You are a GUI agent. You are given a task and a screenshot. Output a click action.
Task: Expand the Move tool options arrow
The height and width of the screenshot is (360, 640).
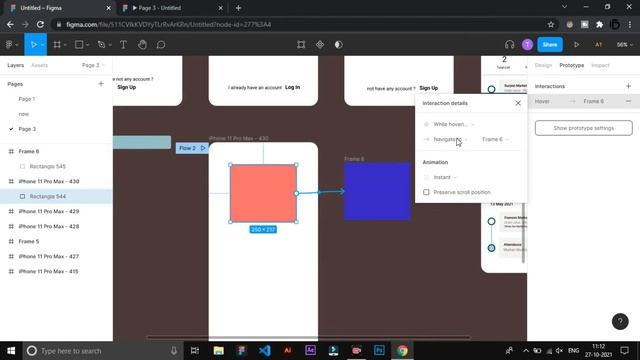pyautogui.click(x=42, y=45)
